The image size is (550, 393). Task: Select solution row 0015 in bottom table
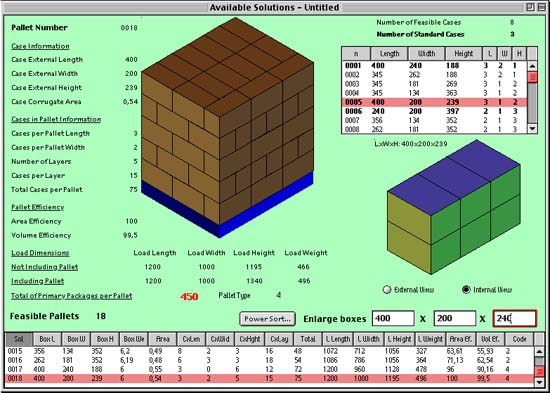click(x=269, y=351)
